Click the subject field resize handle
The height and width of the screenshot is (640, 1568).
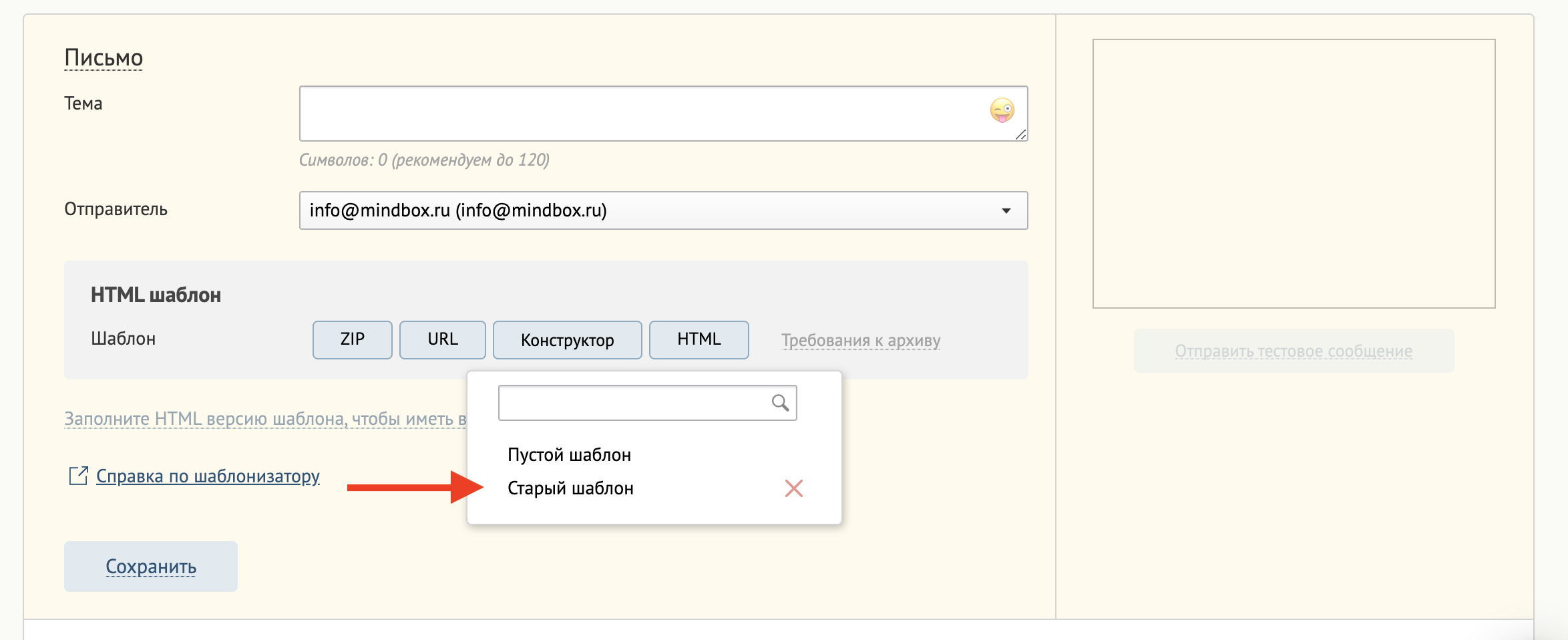coord(1020,134)
